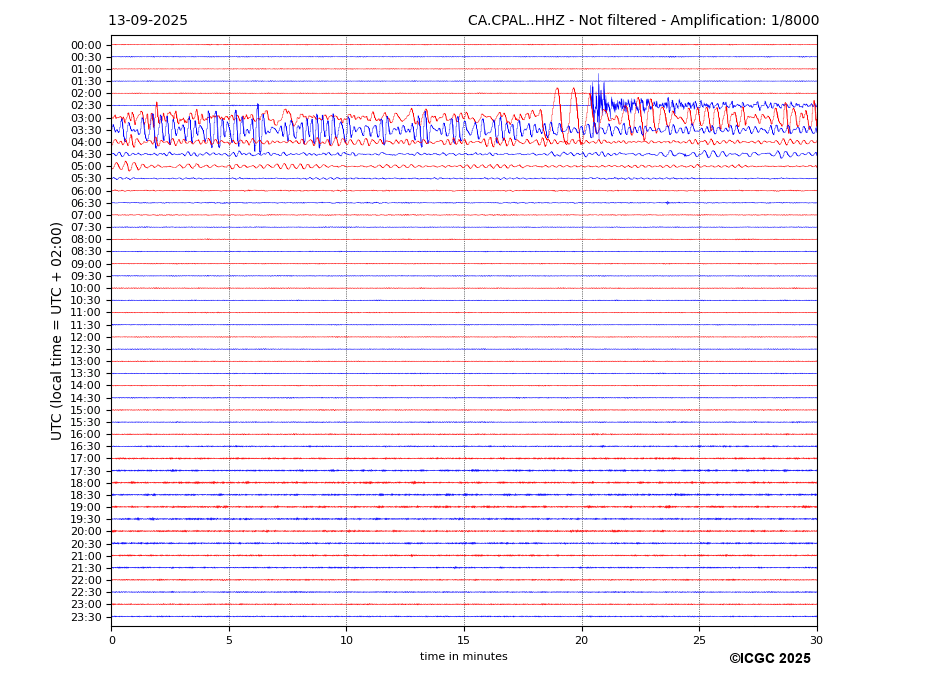The width and height of the screenshot is (927, 696).
Task: Click the x-axis tick label 15
Action: (x=464, y=640)
